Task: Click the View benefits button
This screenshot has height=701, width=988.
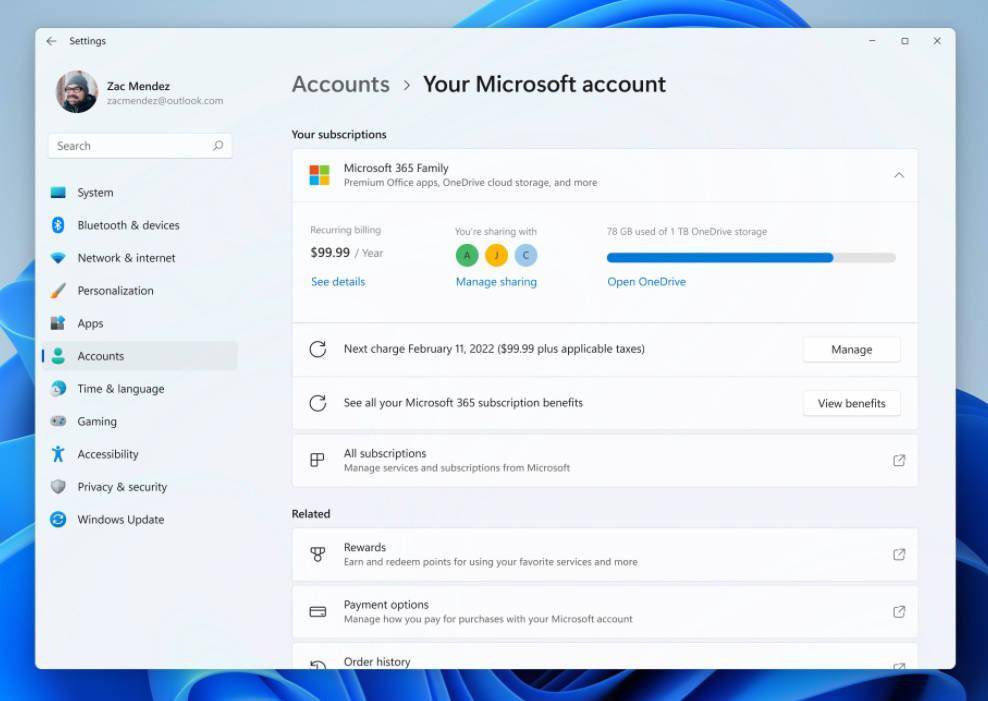Action: (x=851, y=403)
